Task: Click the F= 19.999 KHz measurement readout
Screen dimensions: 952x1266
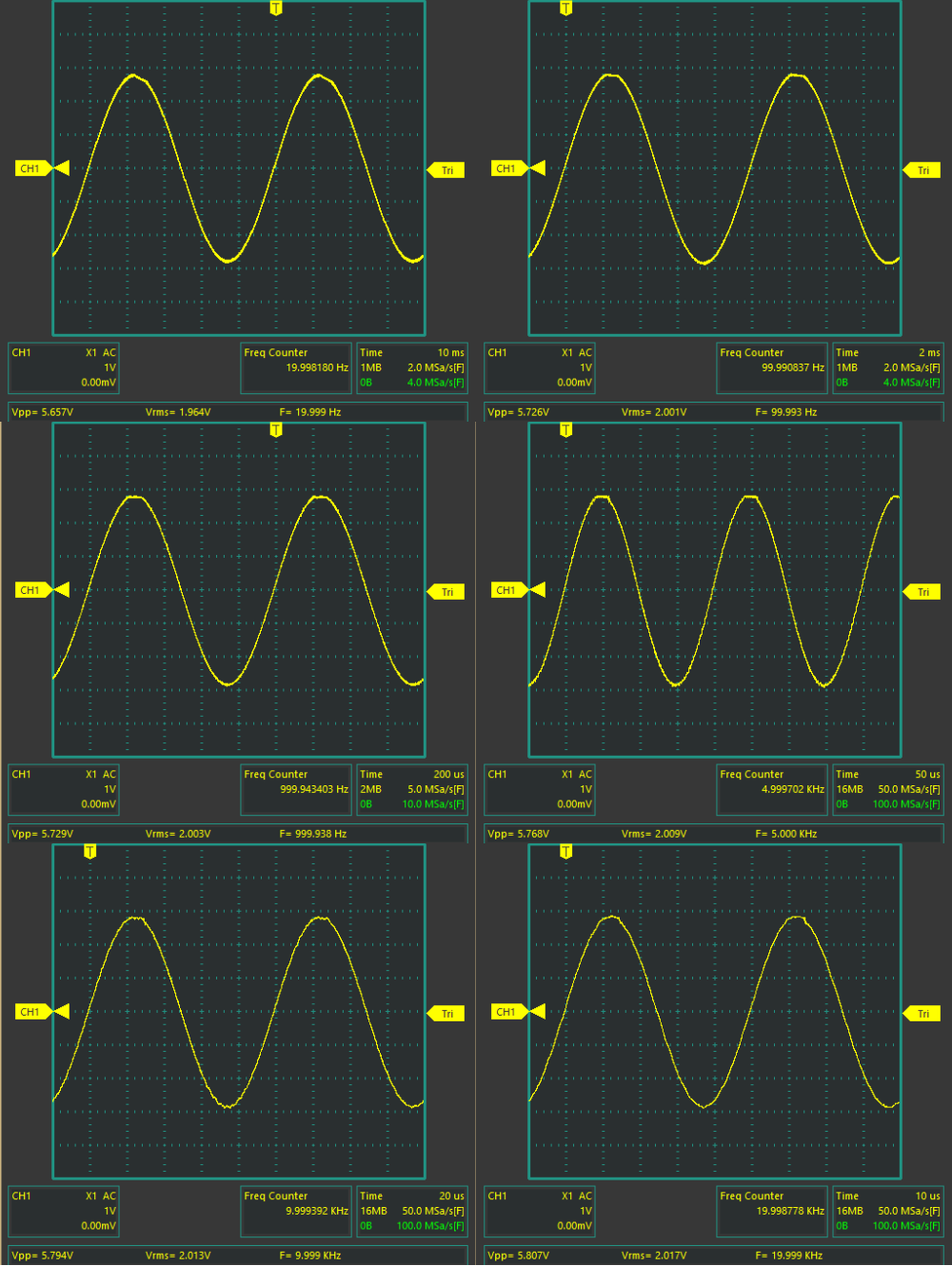Action: tap(788, 1256)
